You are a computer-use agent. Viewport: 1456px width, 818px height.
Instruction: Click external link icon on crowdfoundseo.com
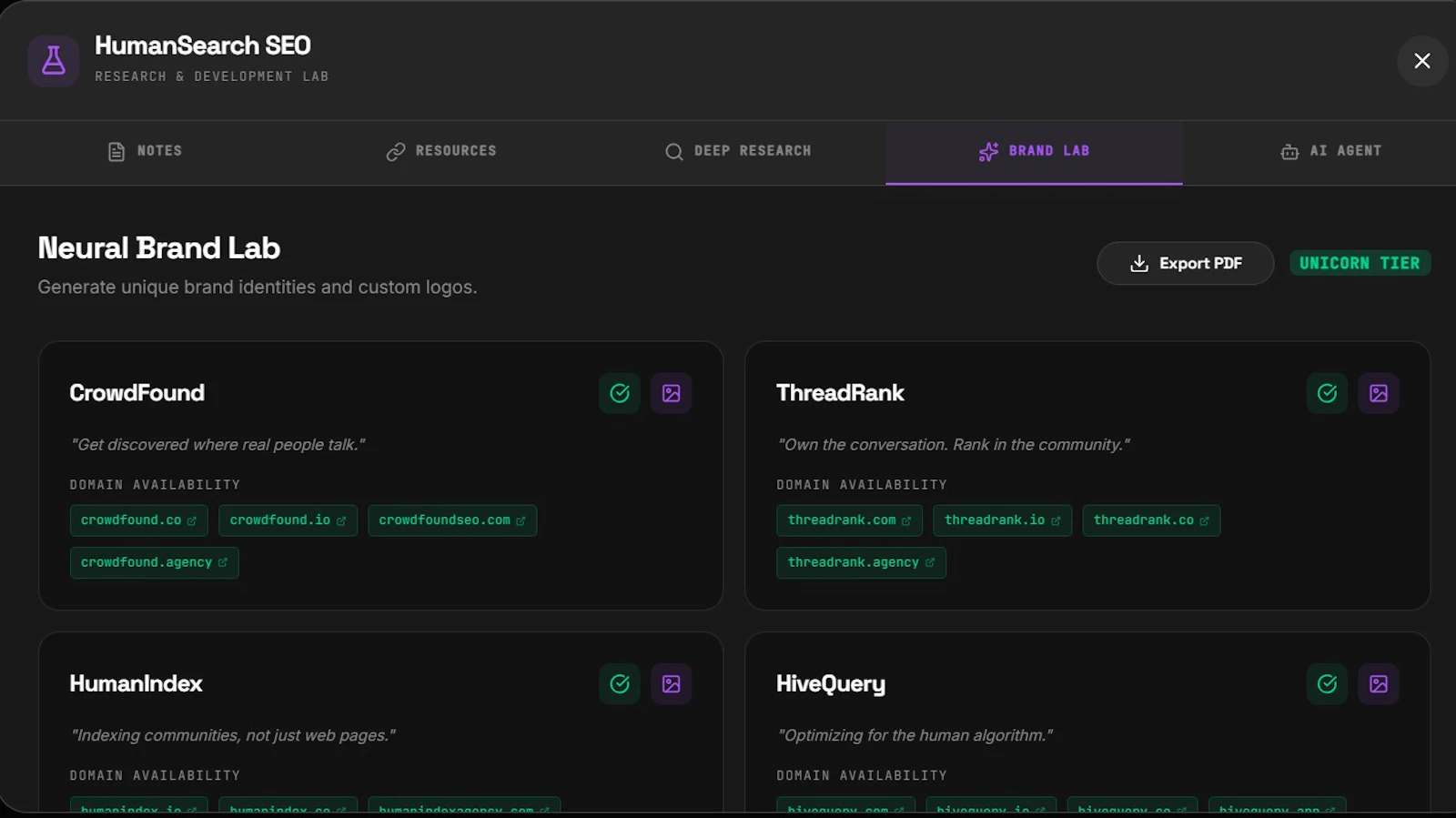pyautogui.click(x=521, y=521)
